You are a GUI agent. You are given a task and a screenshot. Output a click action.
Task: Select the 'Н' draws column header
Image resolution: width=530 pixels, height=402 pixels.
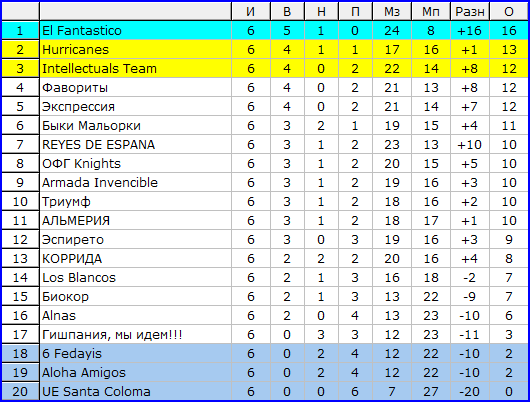pyautogui.click(x=321, y=11)
